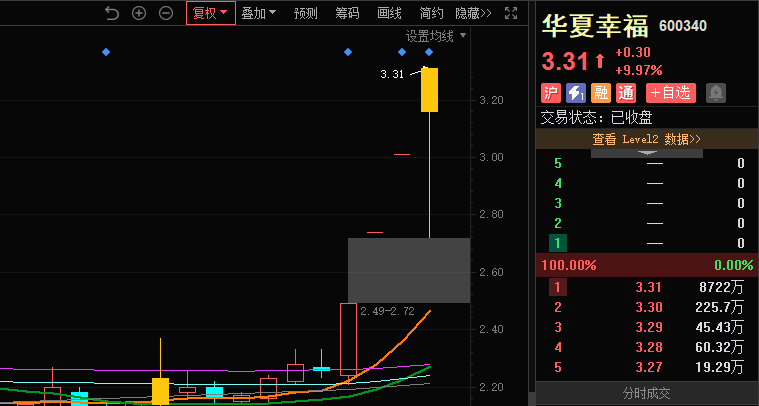Click the 交易状态: 已收盘 status text
This screenshot has height=406, width=759.
pyautogui.click(x=596, y=117)
